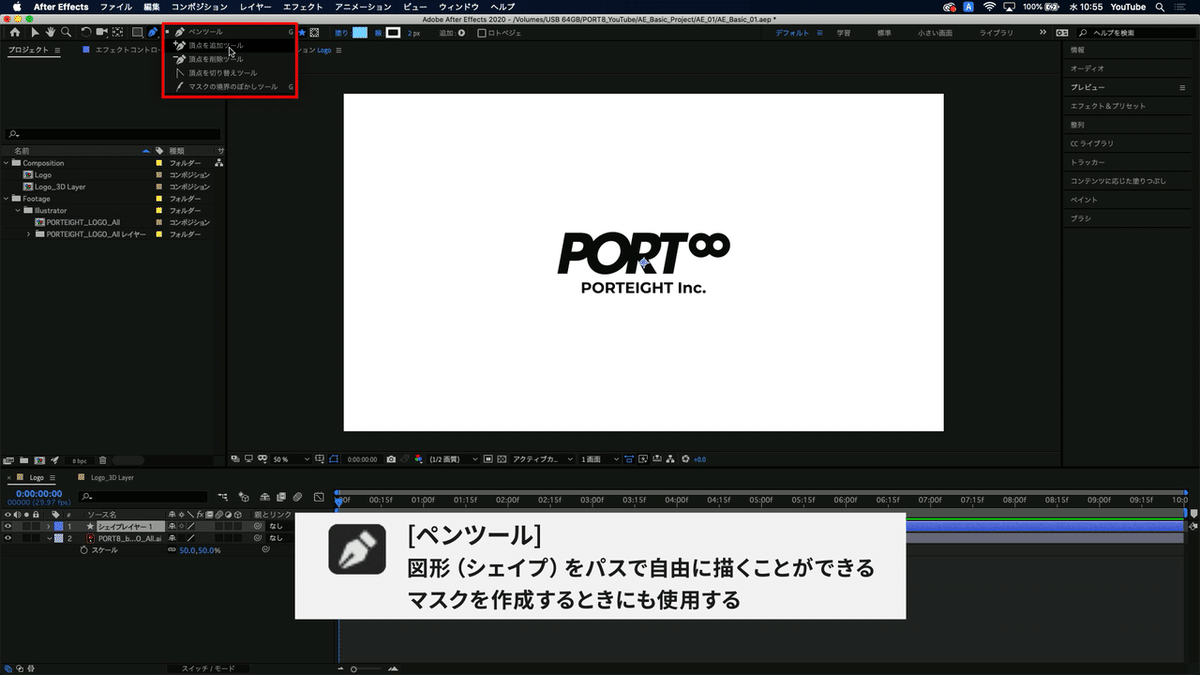
Task: Collapse the Footage folder
Action: coord(7,198)
